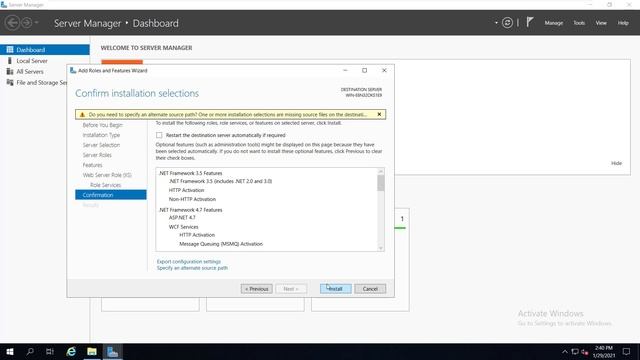This screenshot has width=640, height=360.
Task: Launch Internet Explorer from the taskbar
Action: [71, 351]
